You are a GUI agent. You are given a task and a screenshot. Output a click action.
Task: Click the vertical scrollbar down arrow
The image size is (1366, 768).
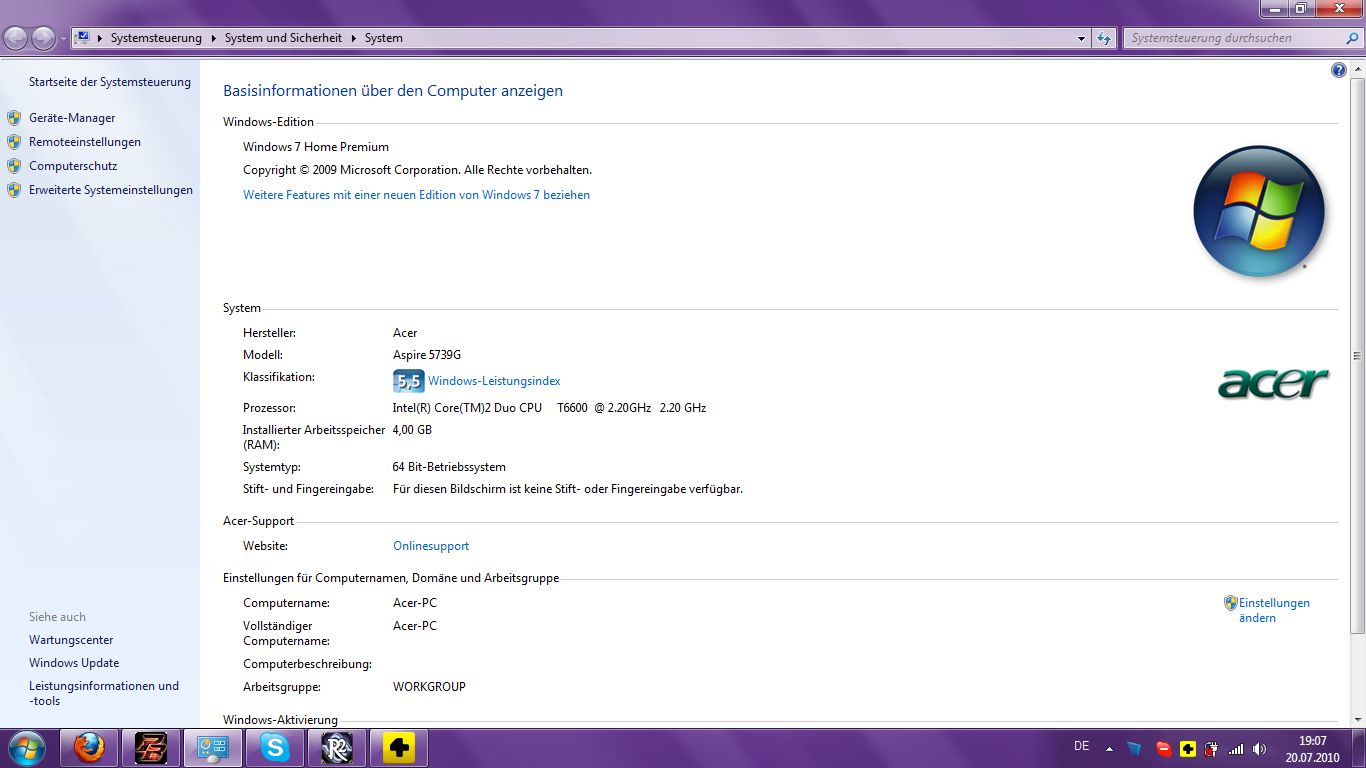point(1357,719)
